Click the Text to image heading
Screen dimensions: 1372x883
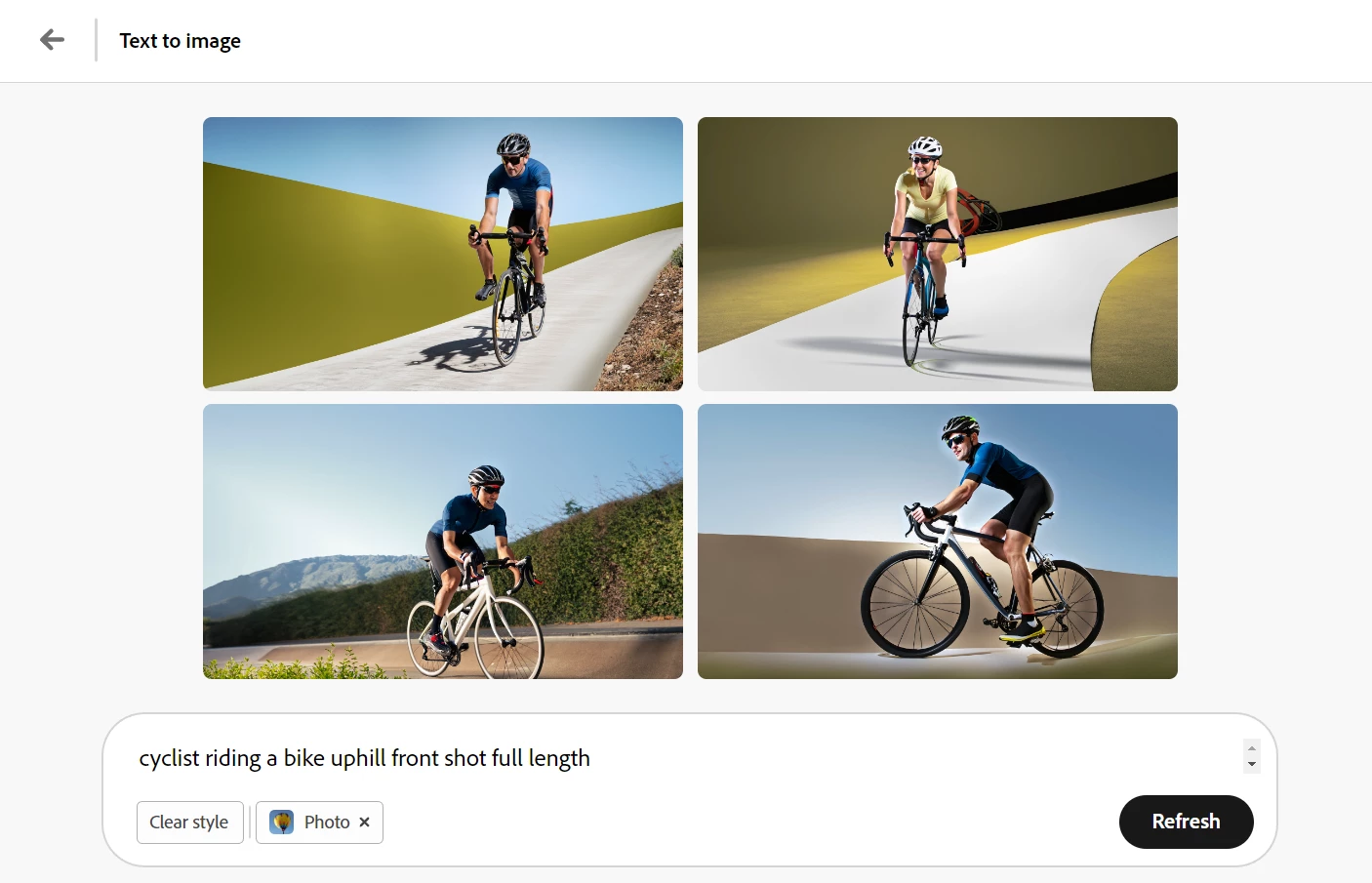[x=180, y=41]
